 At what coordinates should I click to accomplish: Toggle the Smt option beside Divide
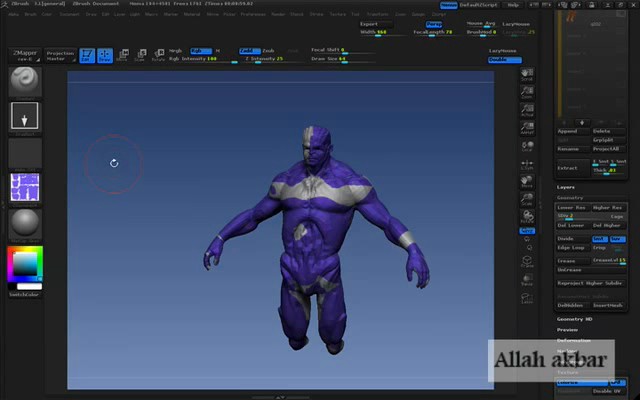(x=600, y=238)
